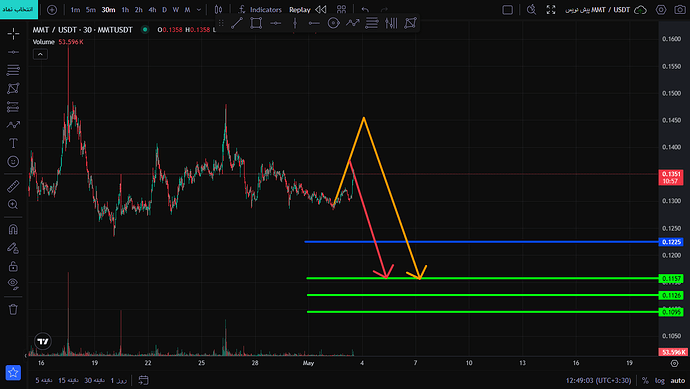690x389 pixels.
Task: Open the candlestick chart type menu
Action: point(218,10)
